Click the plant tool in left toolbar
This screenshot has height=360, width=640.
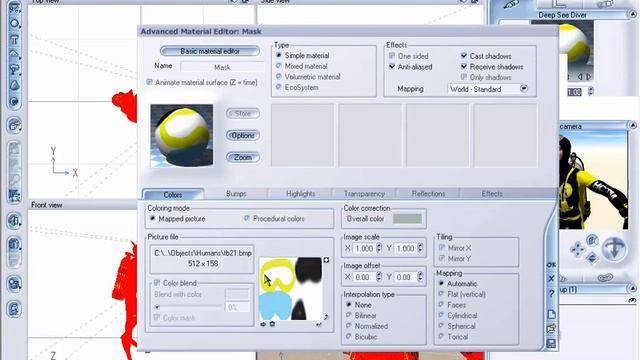[x=14, y=70]
